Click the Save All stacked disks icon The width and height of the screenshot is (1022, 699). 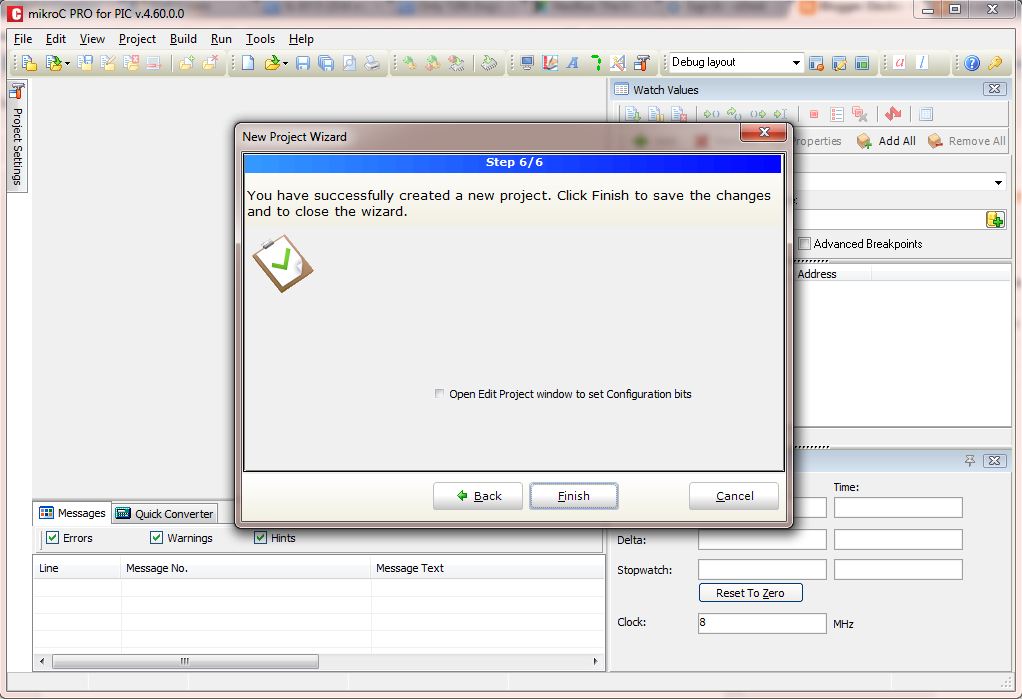pyautogui.click(x=326, y=63)
